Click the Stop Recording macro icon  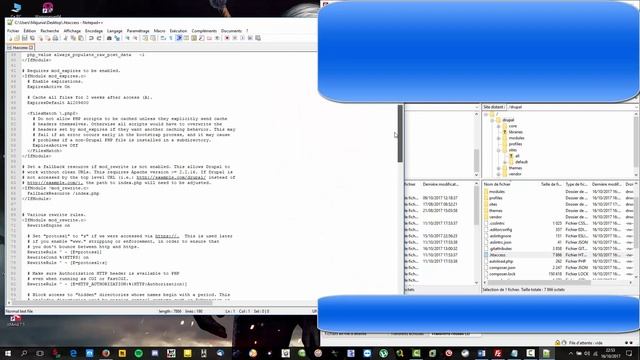[235, 38]
